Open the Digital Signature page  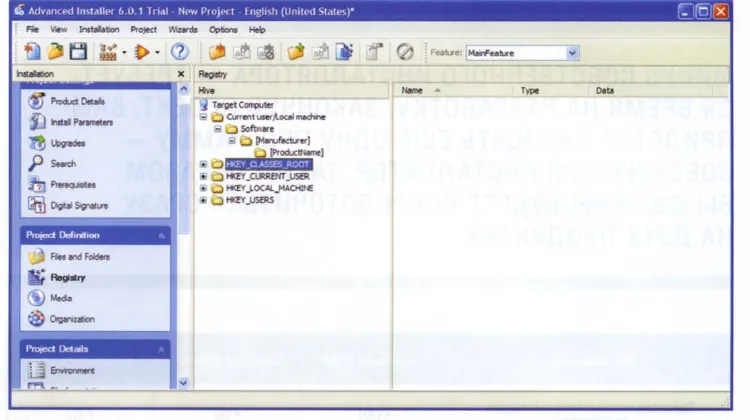point(68,206)
